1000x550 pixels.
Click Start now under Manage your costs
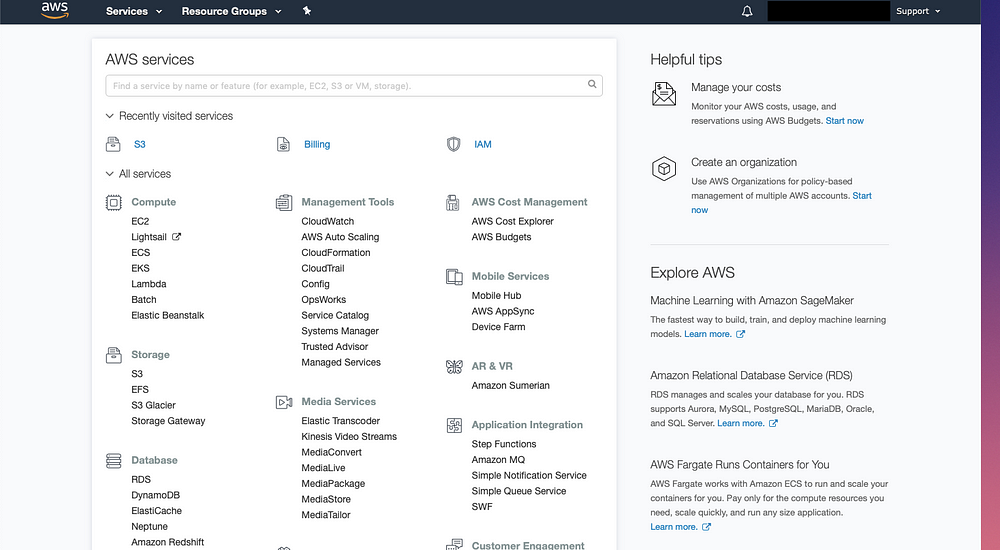coord(844,121)
